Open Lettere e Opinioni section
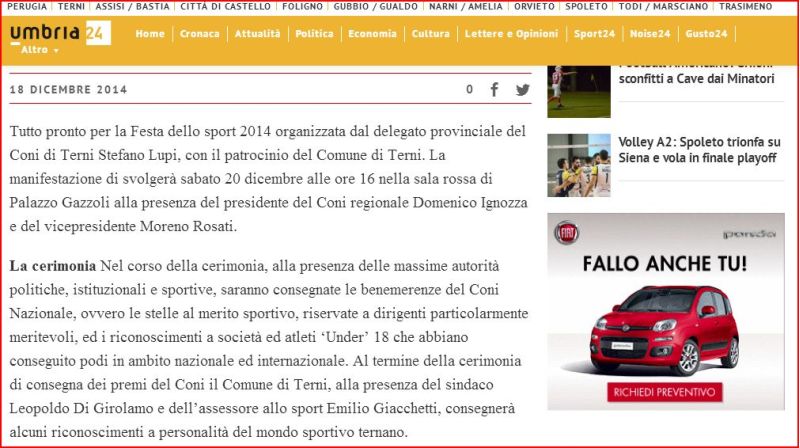Image resolution: width=800 pixels, height=448 pixels. (513, 34)
